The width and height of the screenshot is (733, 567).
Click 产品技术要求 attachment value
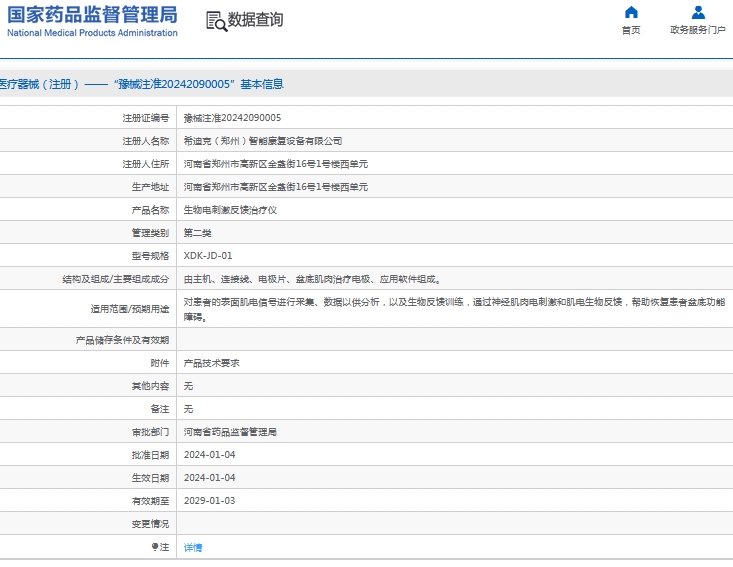211,363
